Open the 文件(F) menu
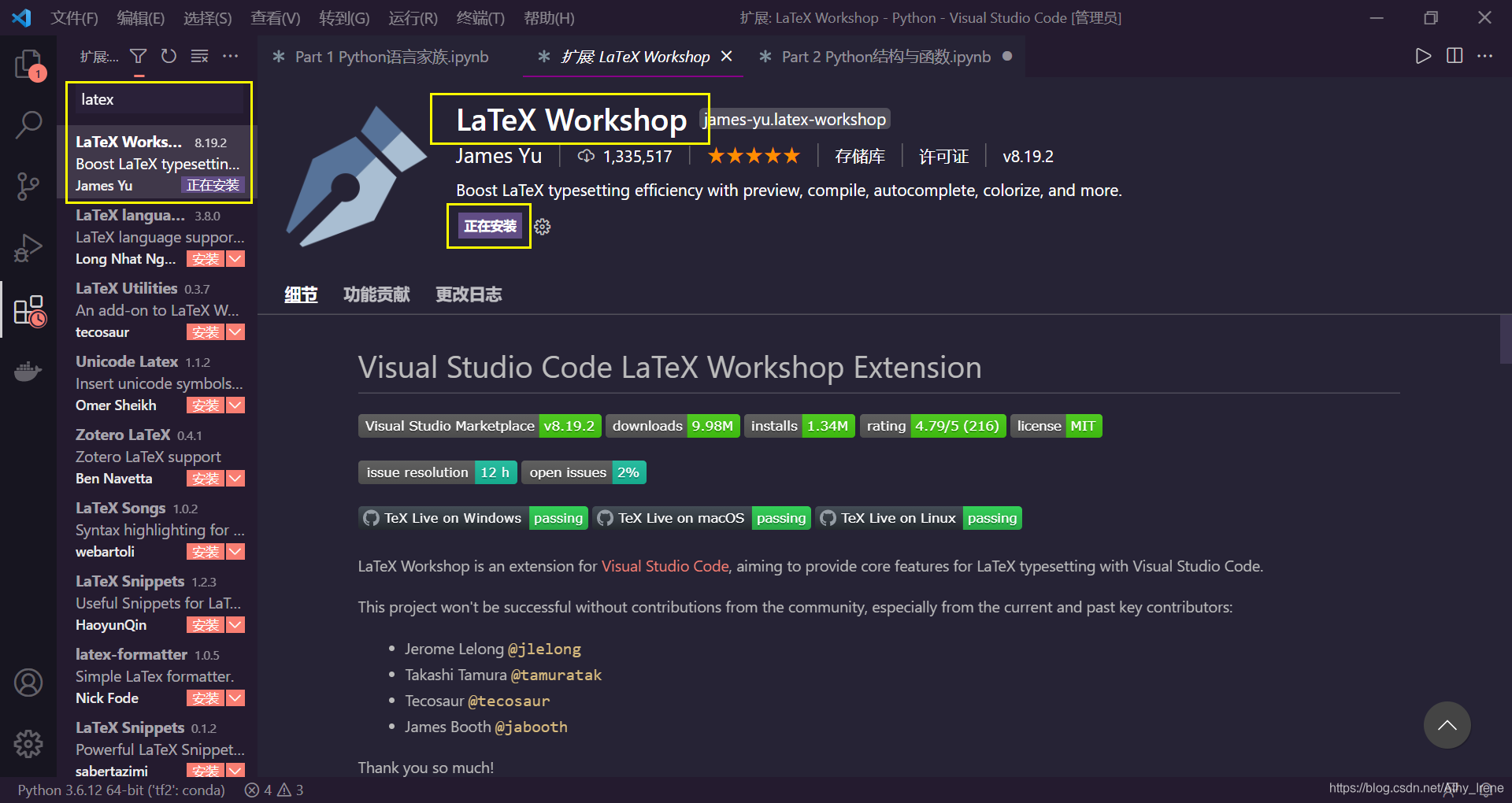Viewport: 1512px width, 803px height. 75,18
